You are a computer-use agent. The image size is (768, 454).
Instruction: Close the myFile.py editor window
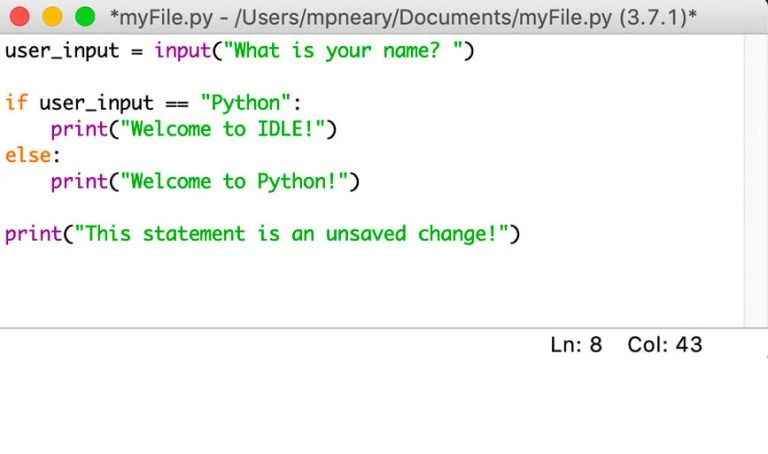20,16
